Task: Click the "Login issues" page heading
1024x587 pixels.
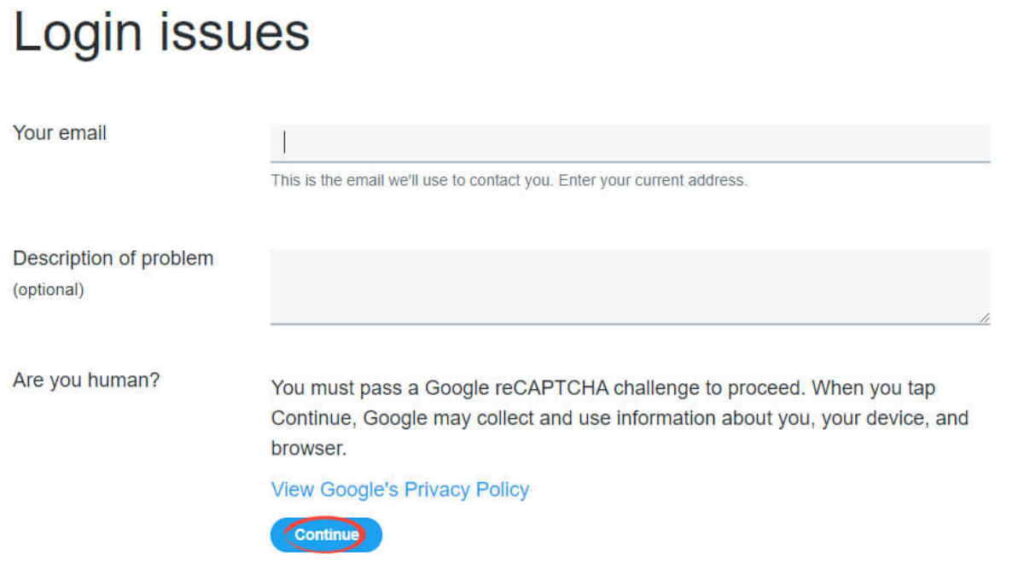Action: click(x=161, y=33)
